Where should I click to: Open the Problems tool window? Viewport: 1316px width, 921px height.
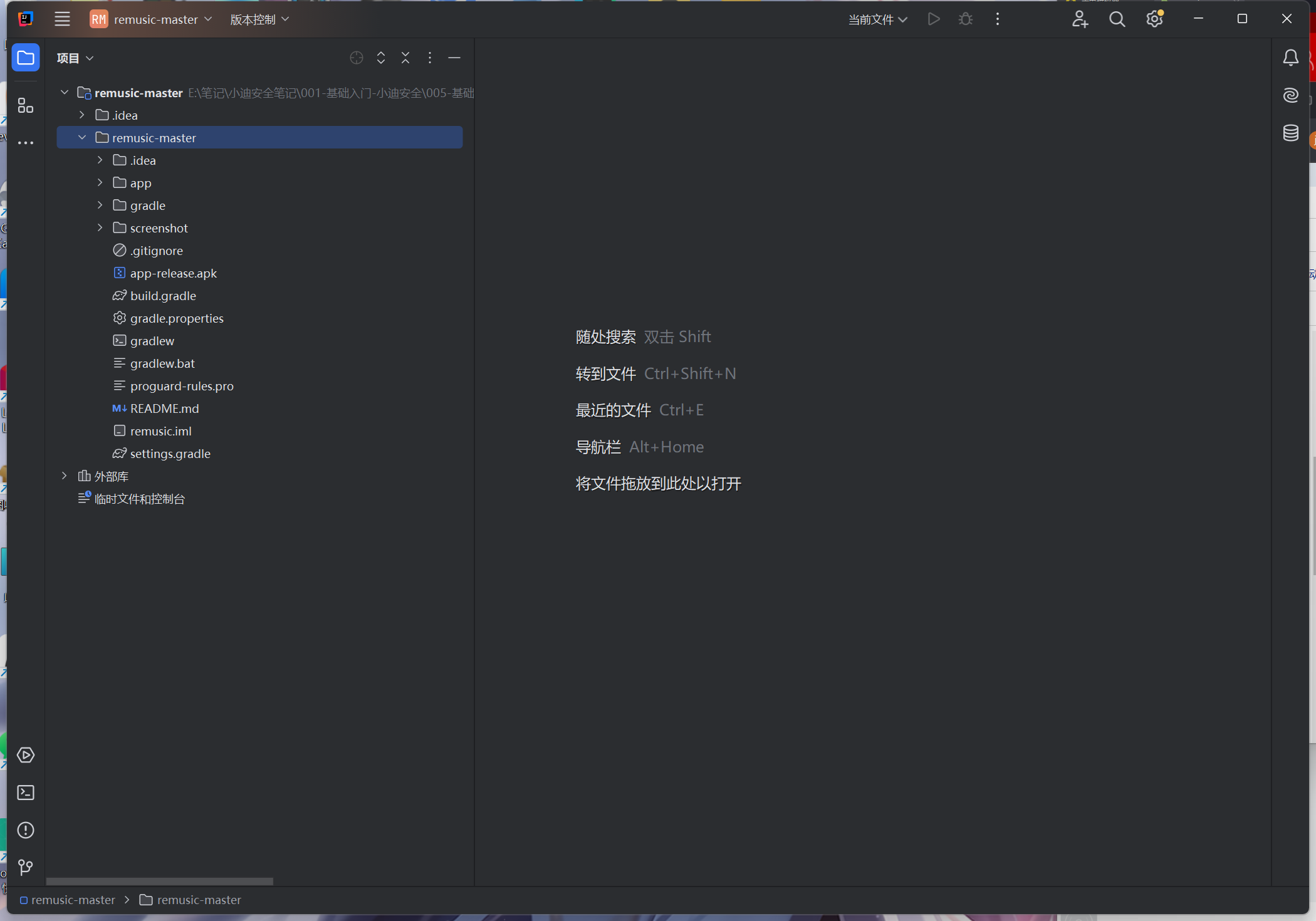point(26,830)
